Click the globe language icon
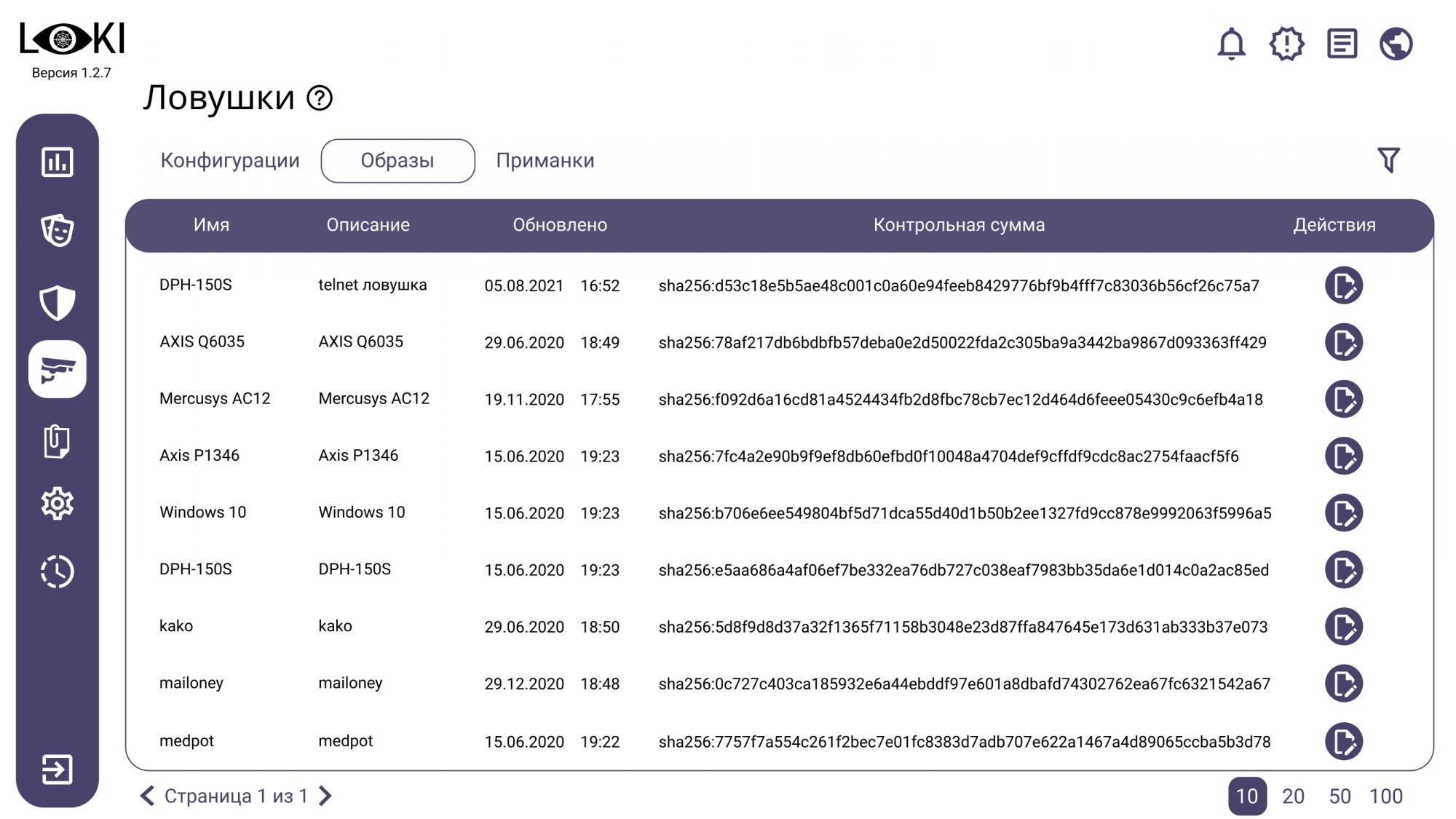1456x819 pixels. click(x=1396, y=44)
